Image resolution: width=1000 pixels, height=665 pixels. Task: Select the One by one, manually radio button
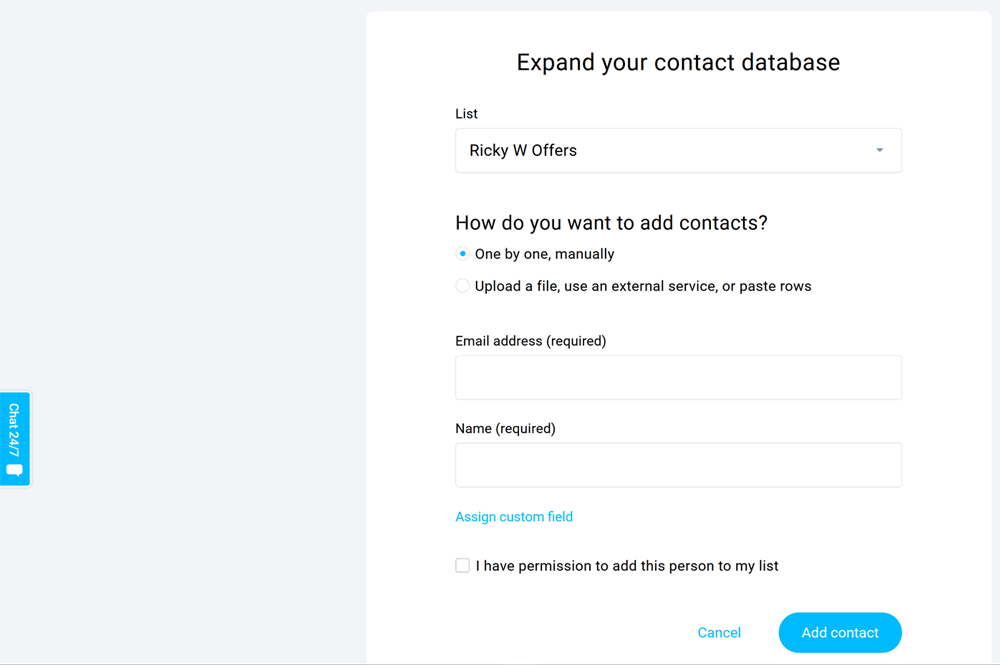tap(462, 254)
